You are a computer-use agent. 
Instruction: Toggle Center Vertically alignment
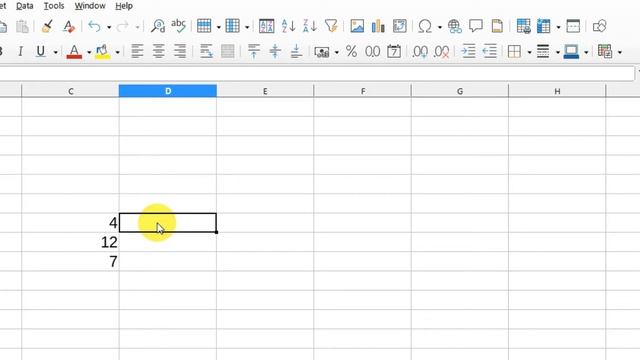click(x=275, y=51)
